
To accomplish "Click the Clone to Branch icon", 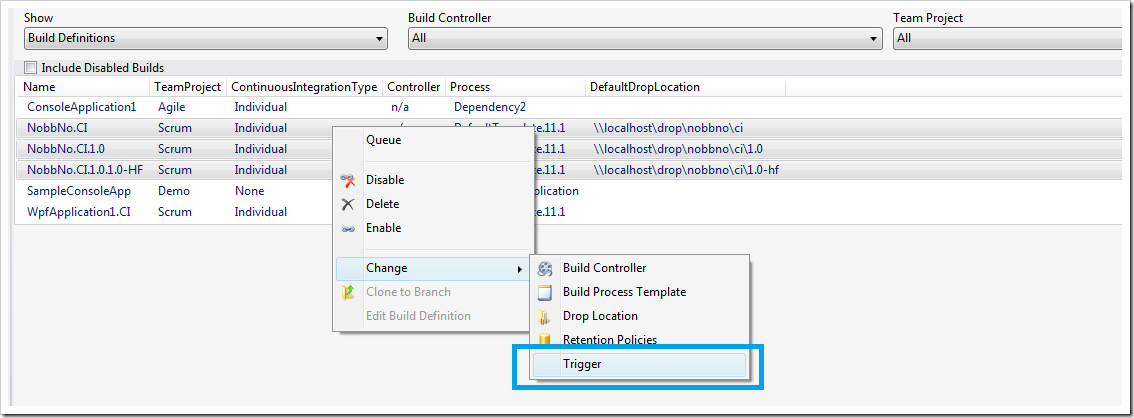I will pyautogui.click(x=348, y=292).
